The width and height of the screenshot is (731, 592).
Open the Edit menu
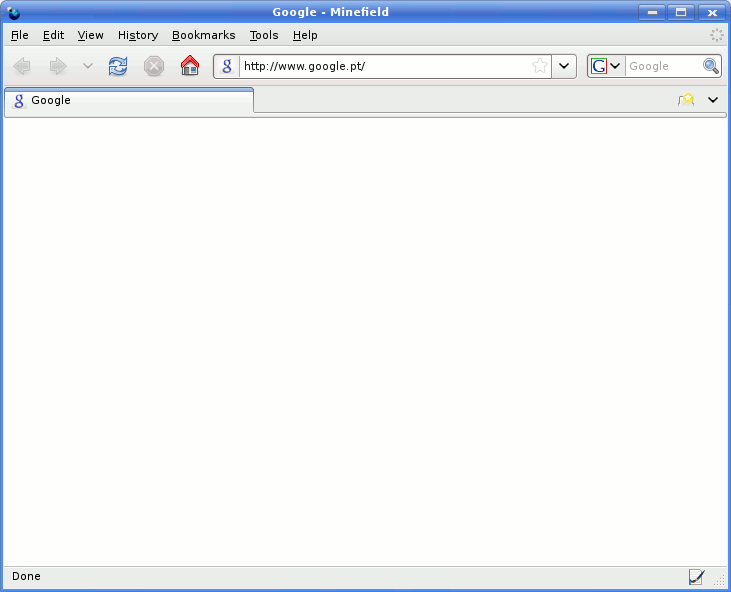pyautogui.click(x=54, y=35)
